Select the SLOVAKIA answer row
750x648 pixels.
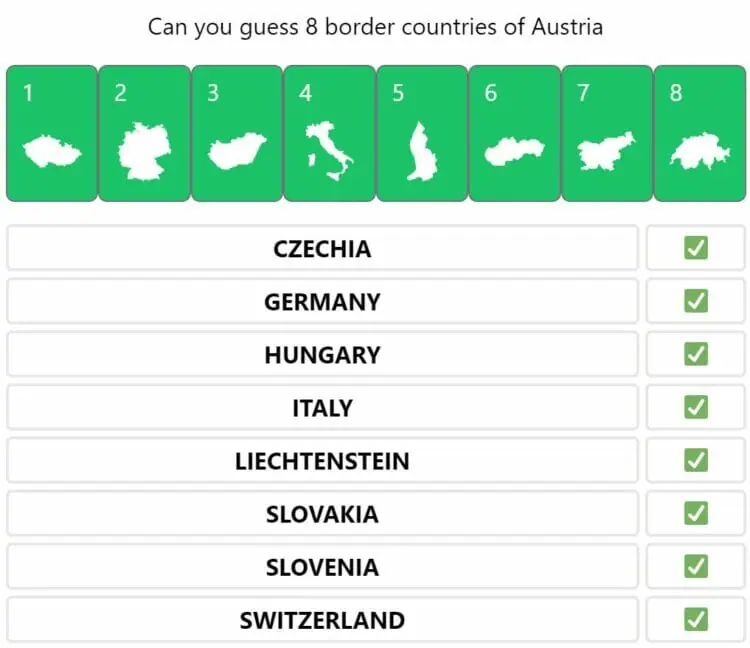coord(322,513)
